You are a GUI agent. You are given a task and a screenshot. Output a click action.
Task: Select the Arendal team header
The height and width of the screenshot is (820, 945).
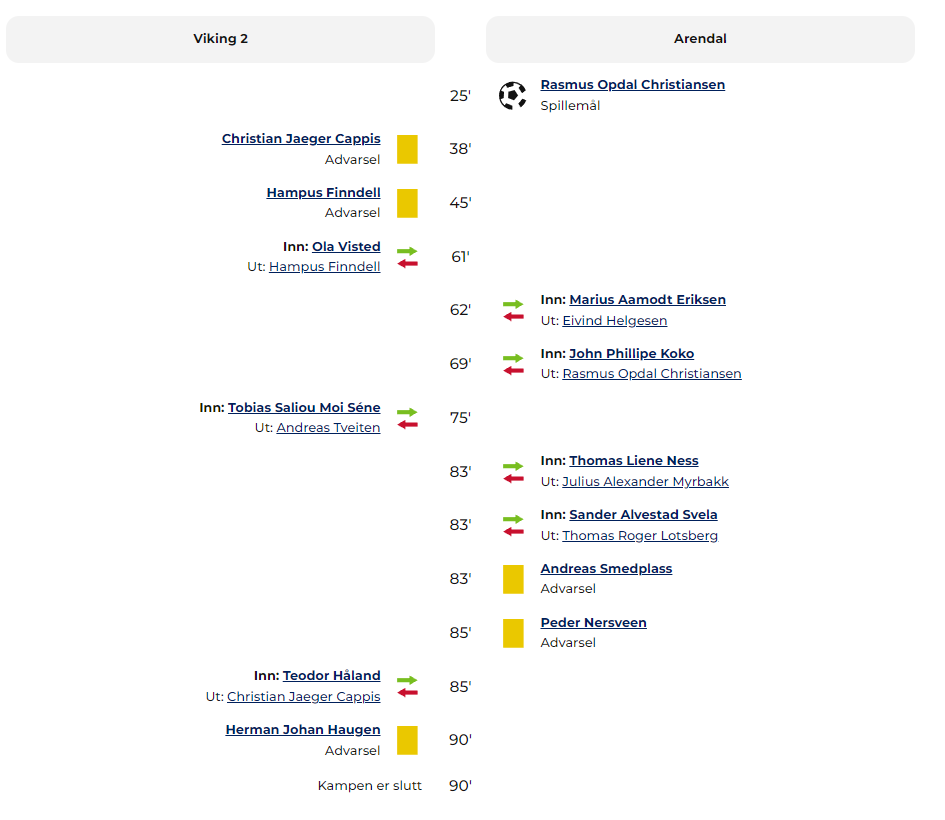tap(700, 39)
